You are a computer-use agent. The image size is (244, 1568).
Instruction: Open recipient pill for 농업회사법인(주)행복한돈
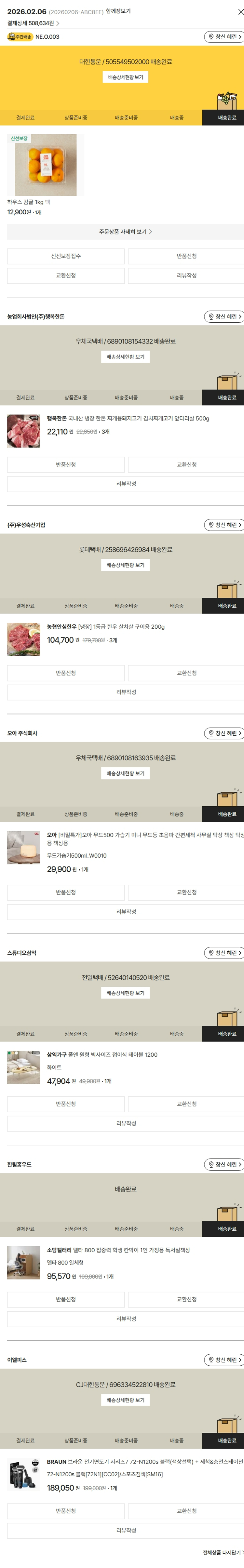coord(224,316)
